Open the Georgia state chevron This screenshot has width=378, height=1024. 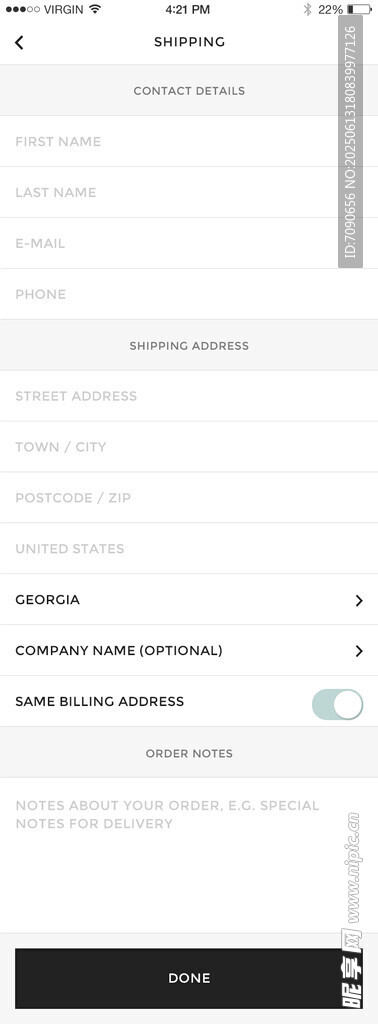click(x=358, y=600)
